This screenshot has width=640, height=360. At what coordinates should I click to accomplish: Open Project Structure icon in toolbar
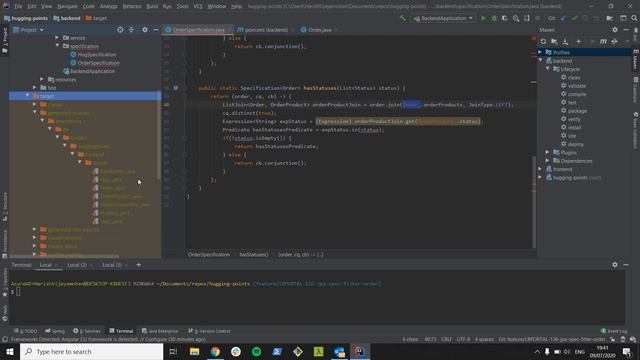pyautogui.click(x=609, y=18)
